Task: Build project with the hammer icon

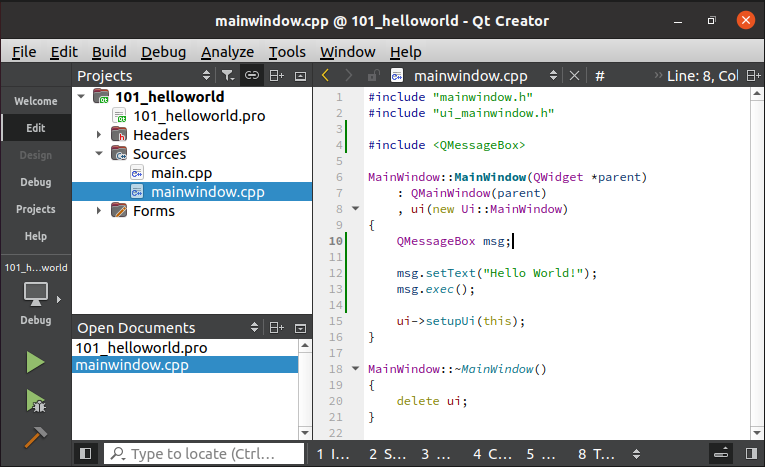Action: tap(36, 437)
